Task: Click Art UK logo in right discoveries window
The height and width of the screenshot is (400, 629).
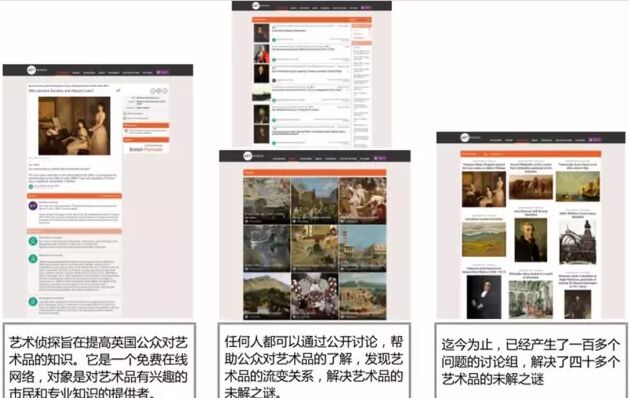Action: tap(465, 138)
